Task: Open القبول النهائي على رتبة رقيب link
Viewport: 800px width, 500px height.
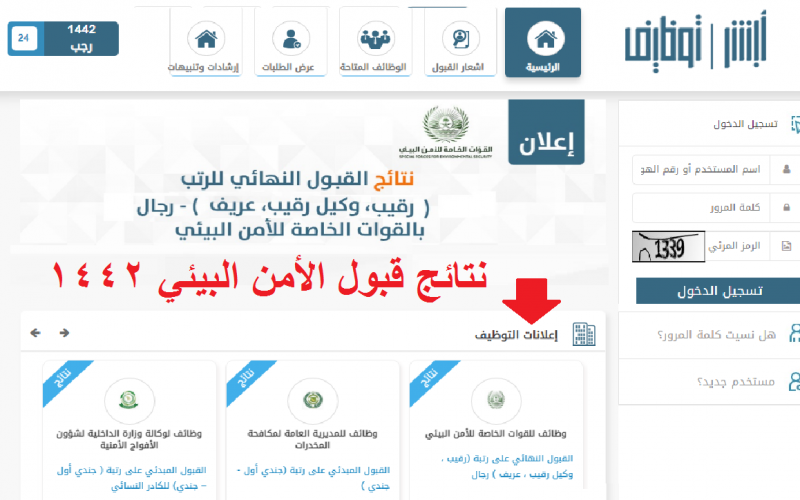Action: coord(507,466)
